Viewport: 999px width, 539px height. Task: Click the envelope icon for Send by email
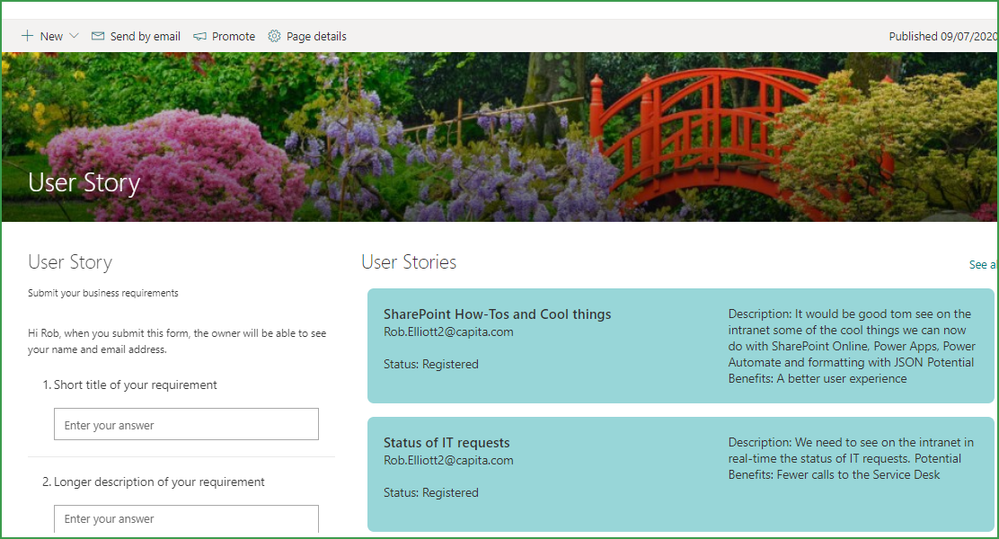click(97, 36)
